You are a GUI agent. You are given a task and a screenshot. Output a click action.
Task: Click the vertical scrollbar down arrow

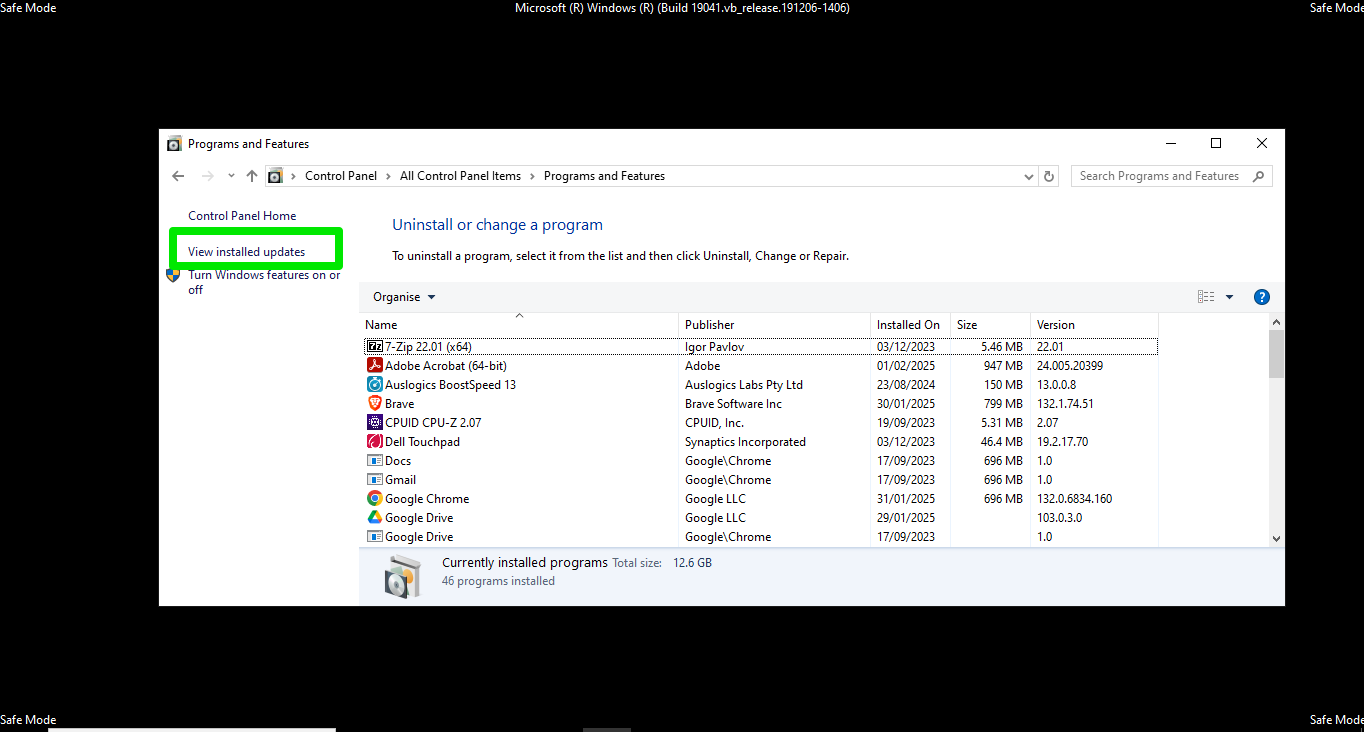click(1276, 538)
